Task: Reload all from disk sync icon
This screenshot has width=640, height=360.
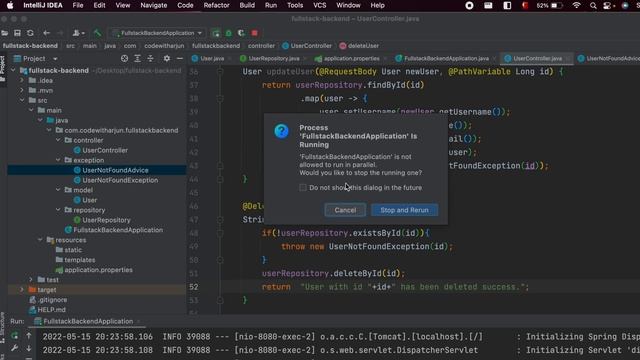Action: point(30,33)
